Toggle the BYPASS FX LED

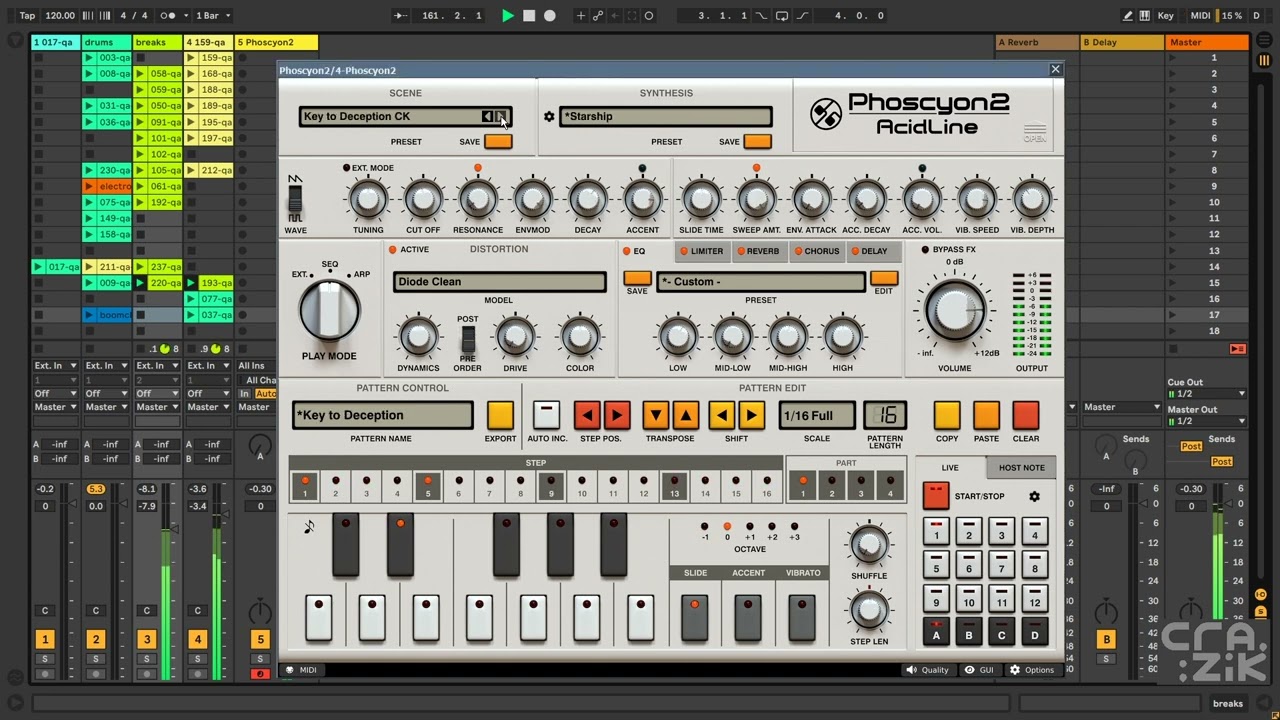925,250
